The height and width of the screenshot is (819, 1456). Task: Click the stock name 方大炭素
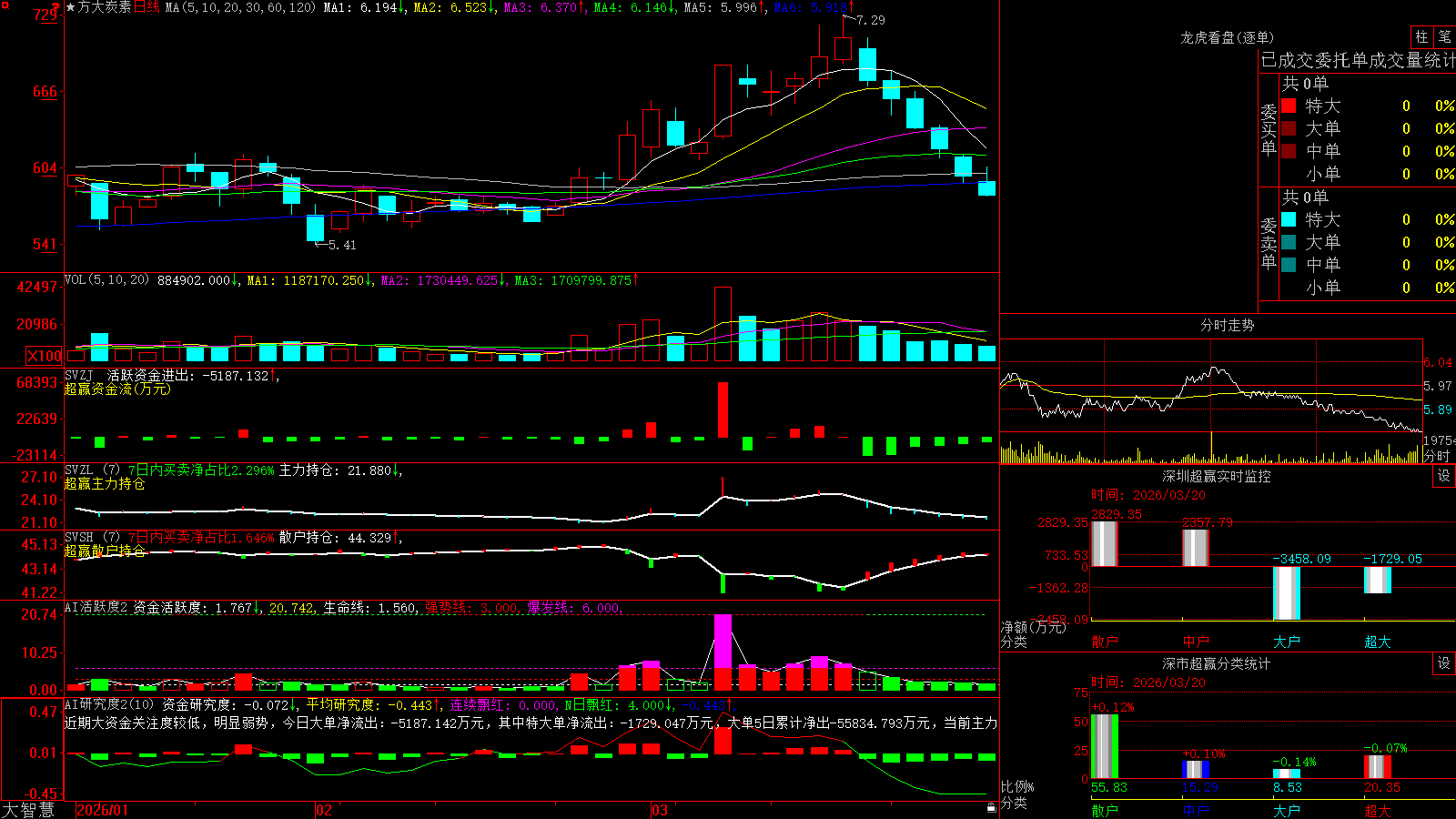click(105, 7)
